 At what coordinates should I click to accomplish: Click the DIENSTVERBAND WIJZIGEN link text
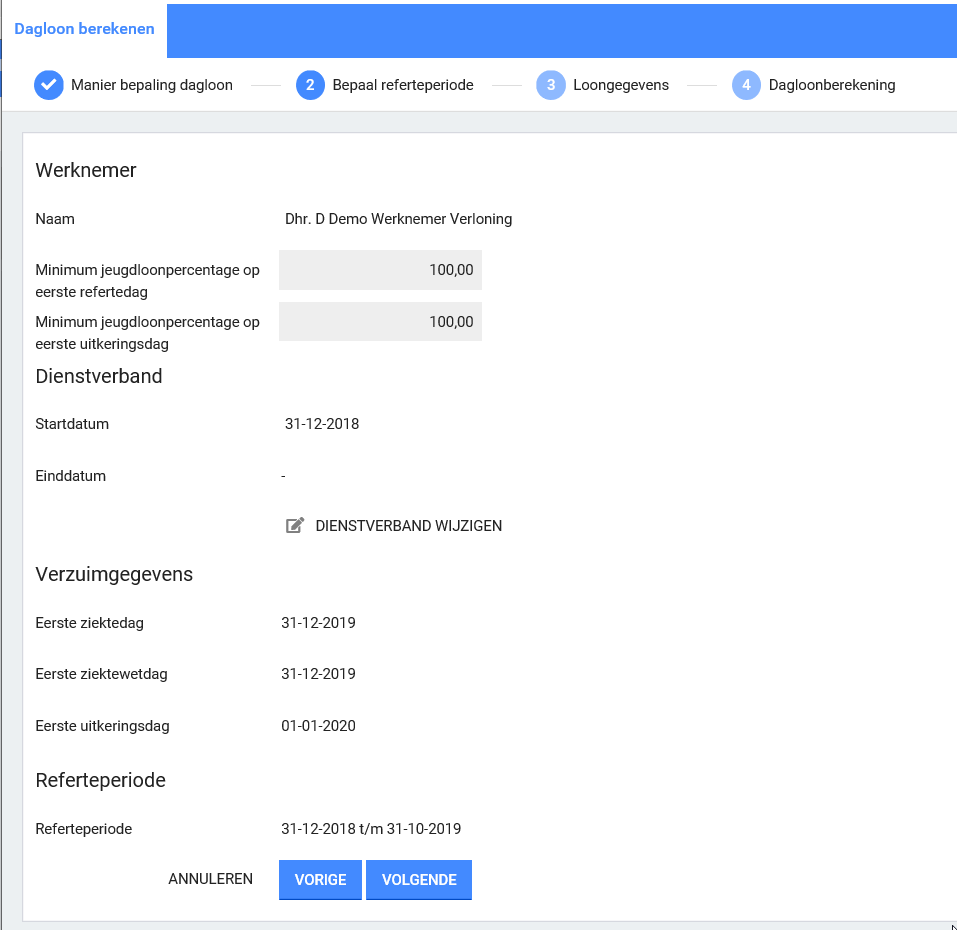click(x=408, y=525)
